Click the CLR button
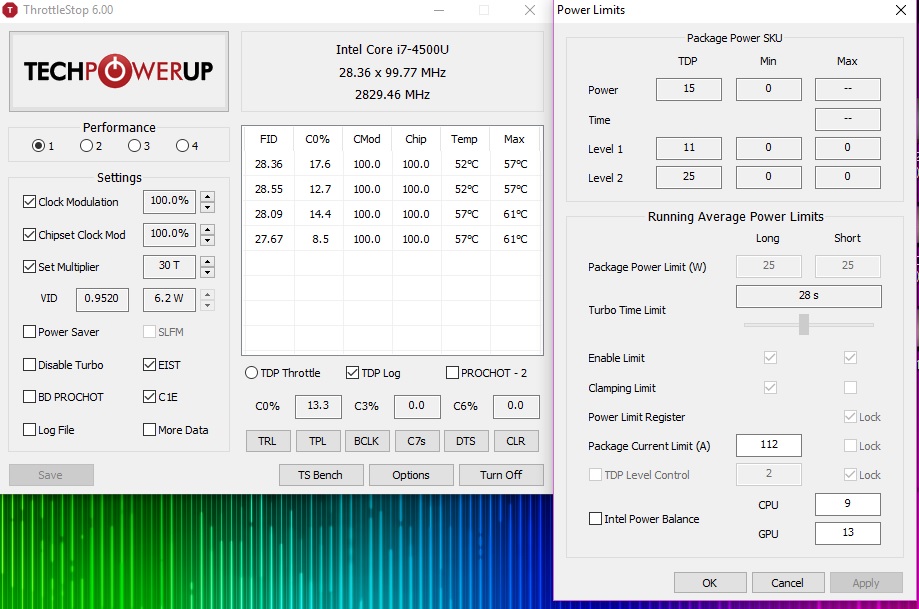This screenshot has height=609, width=919. click(x=516, y=441)
